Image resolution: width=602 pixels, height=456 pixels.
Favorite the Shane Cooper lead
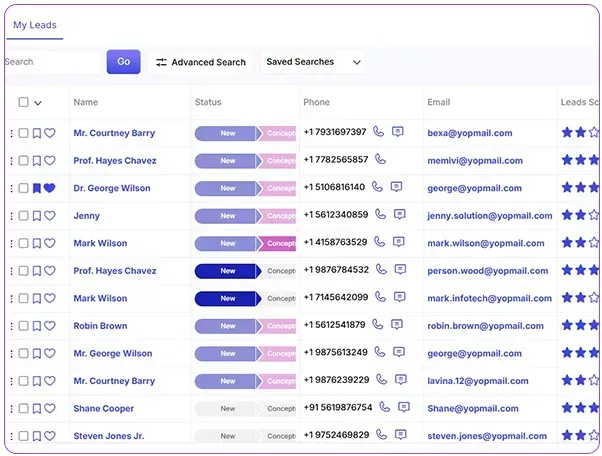coord(50,408)
